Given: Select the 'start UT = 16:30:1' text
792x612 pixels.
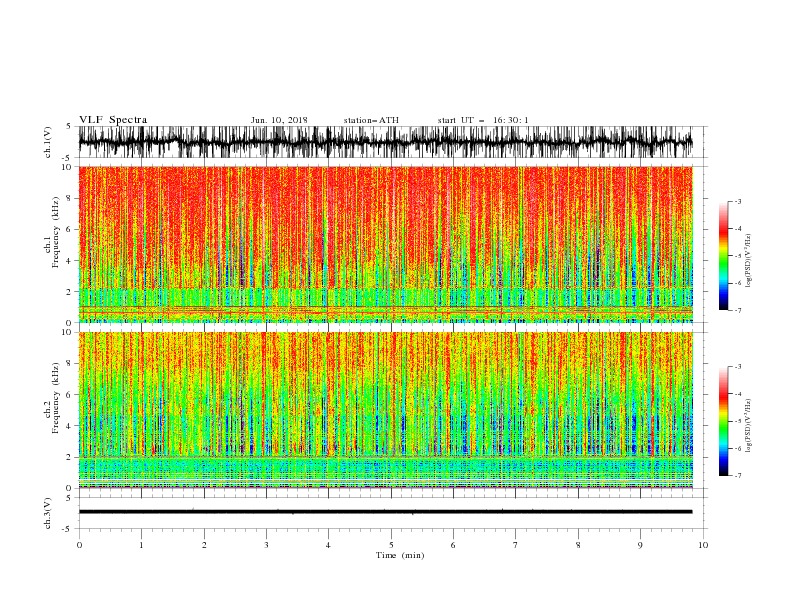Looking at the screenshot, I should [x=483, y=120].
